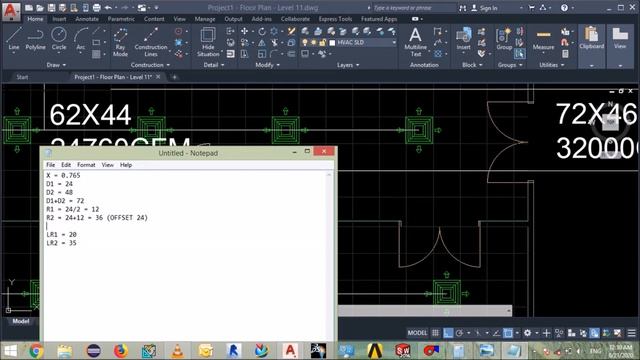Image resolution: width=640 pixels, height=360 pixels.
Task: Switch to the Manage ribbon tab
Action: (x=205, y=19)
